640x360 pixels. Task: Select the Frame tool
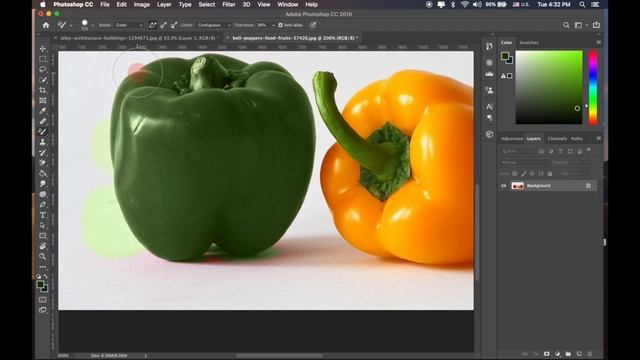pos(42,100)
